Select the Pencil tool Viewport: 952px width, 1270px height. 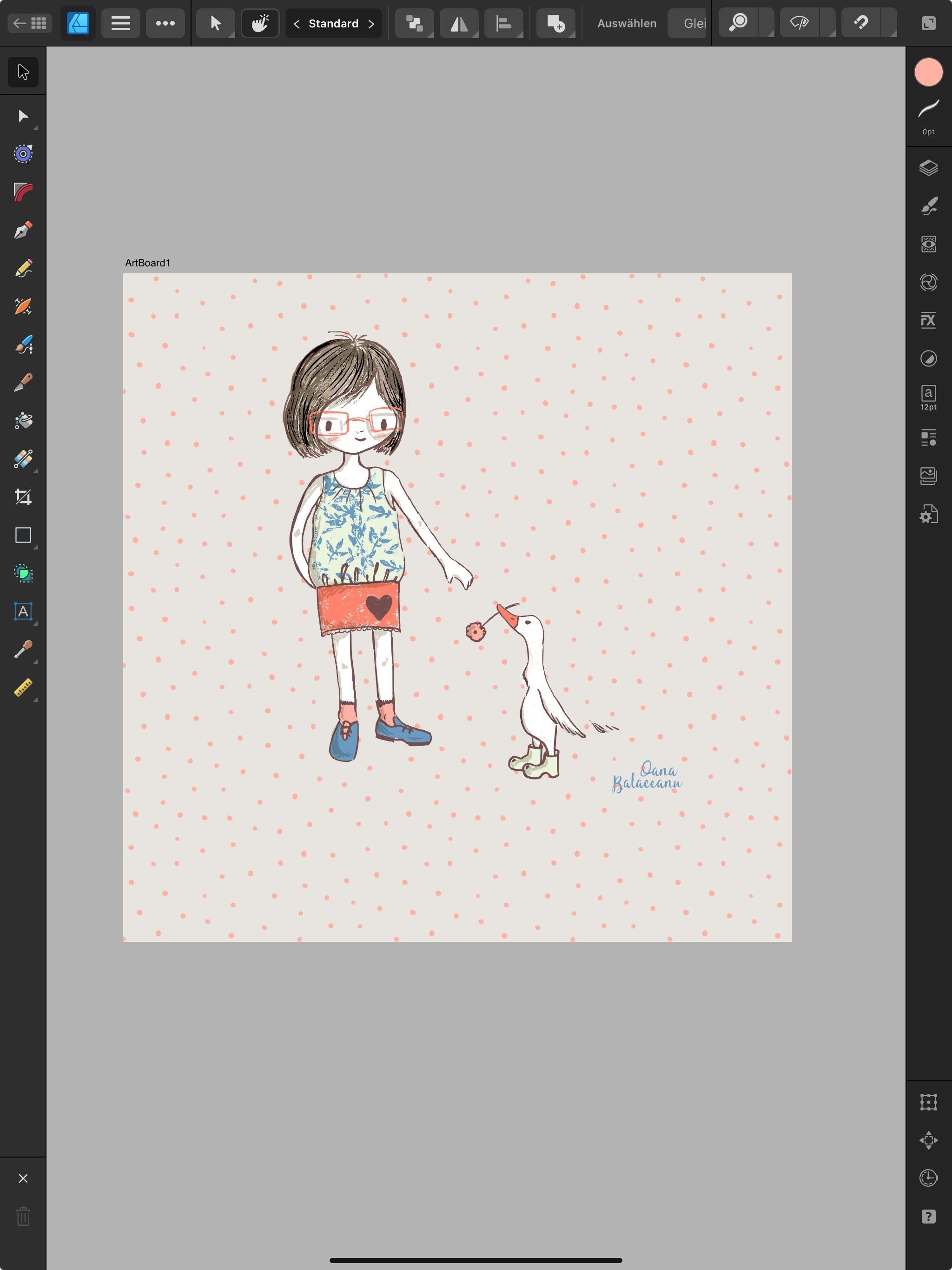[x=23, y=269]
